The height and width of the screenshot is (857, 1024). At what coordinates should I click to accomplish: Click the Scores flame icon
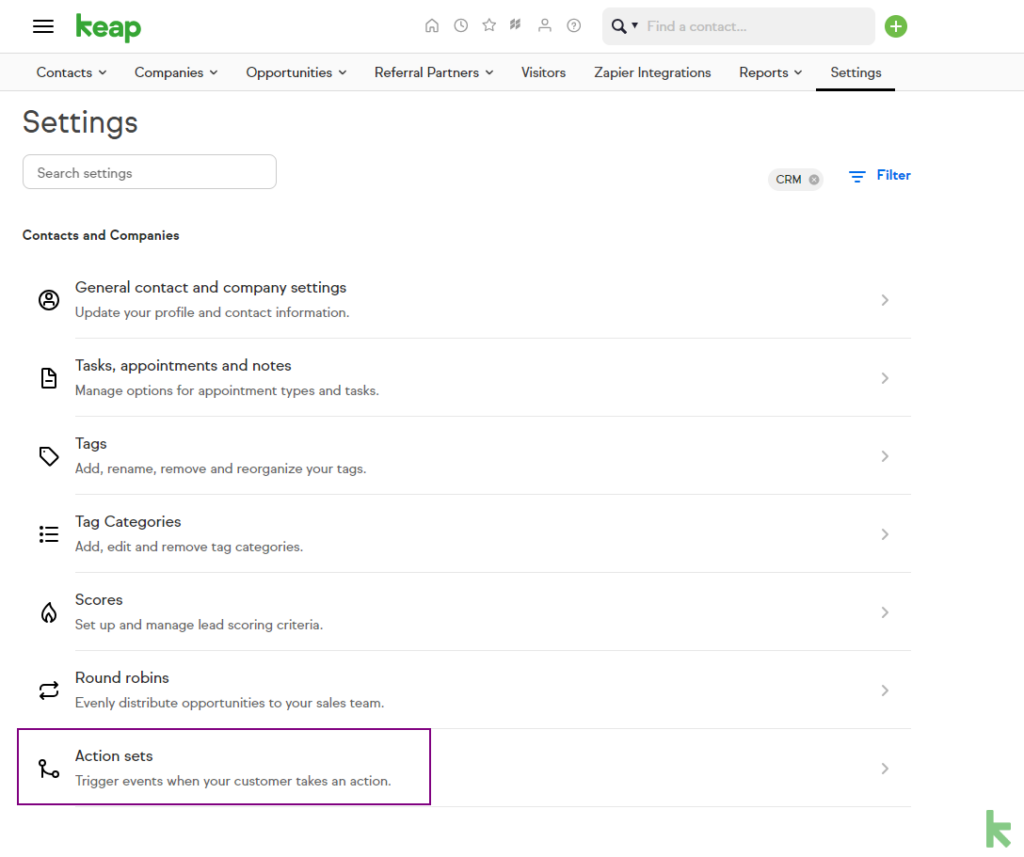pos(49,612)
